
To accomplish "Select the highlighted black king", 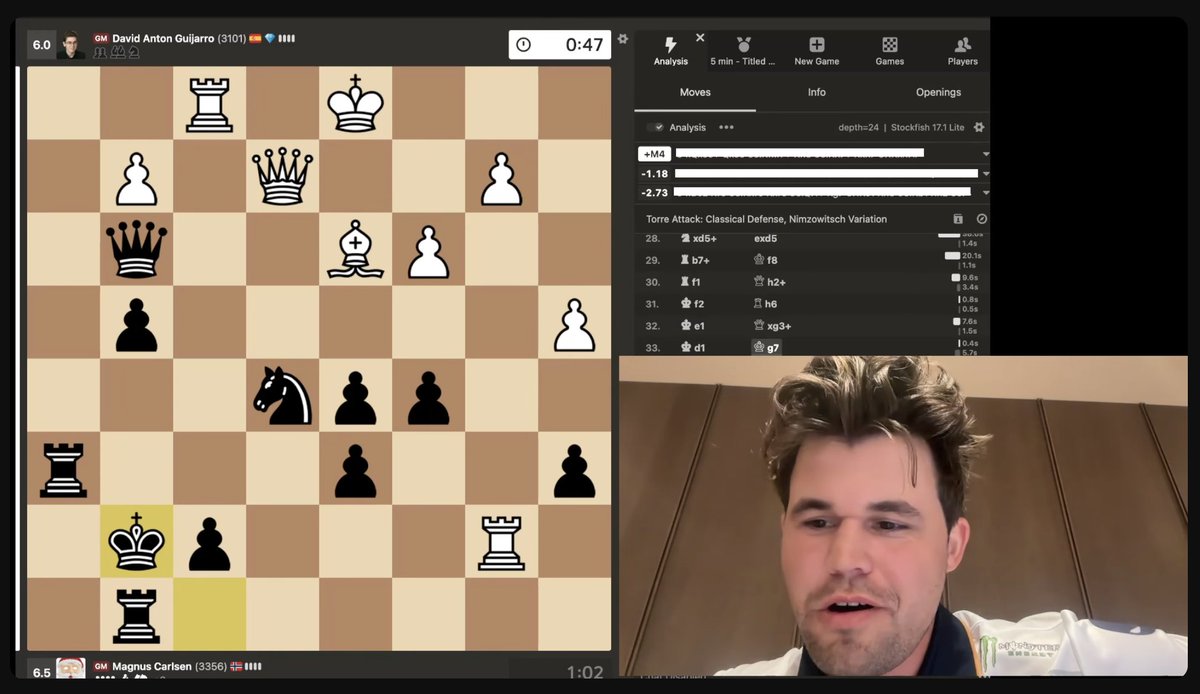I will pos(137,541).
